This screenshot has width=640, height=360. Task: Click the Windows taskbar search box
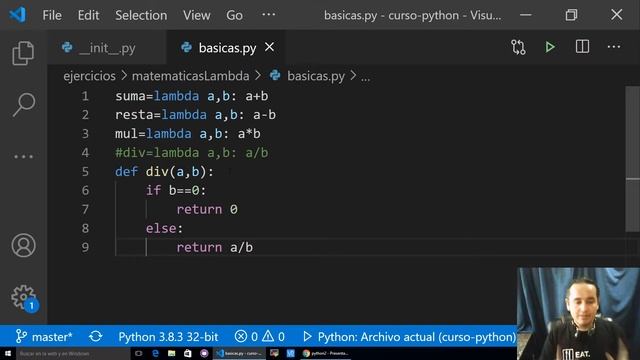click(x=73, y=353)
